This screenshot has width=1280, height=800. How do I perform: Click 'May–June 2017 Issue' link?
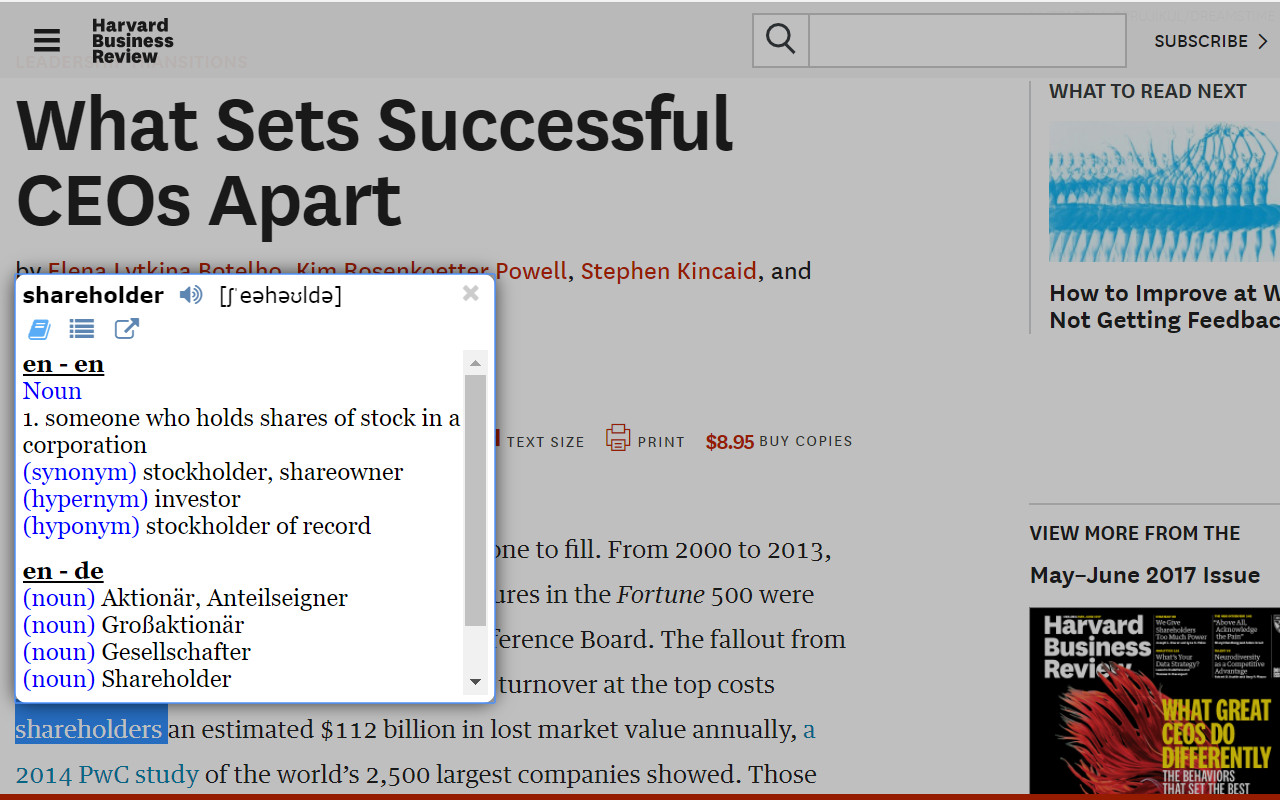click(1145, 575)
